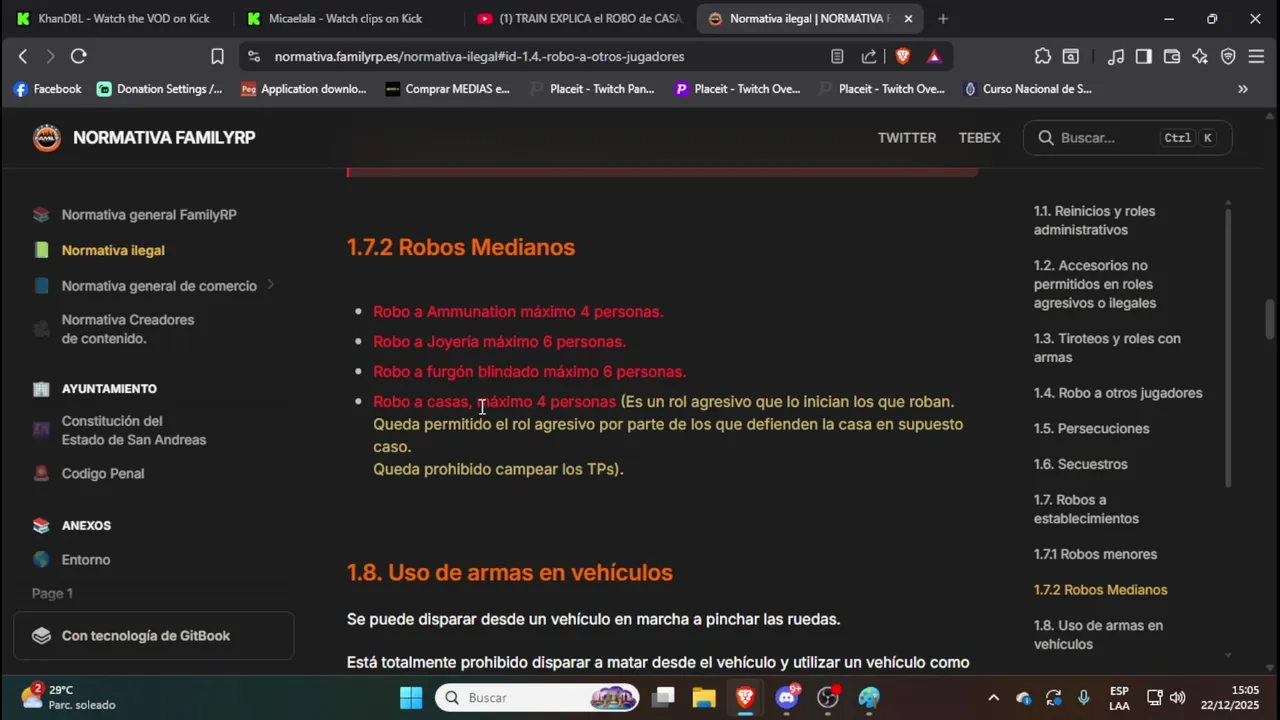Switch to the TRAIN EXPLICA YouTube tab
Image resolution: width=1280 pixels, height=720 pixels.
(580, 18)
